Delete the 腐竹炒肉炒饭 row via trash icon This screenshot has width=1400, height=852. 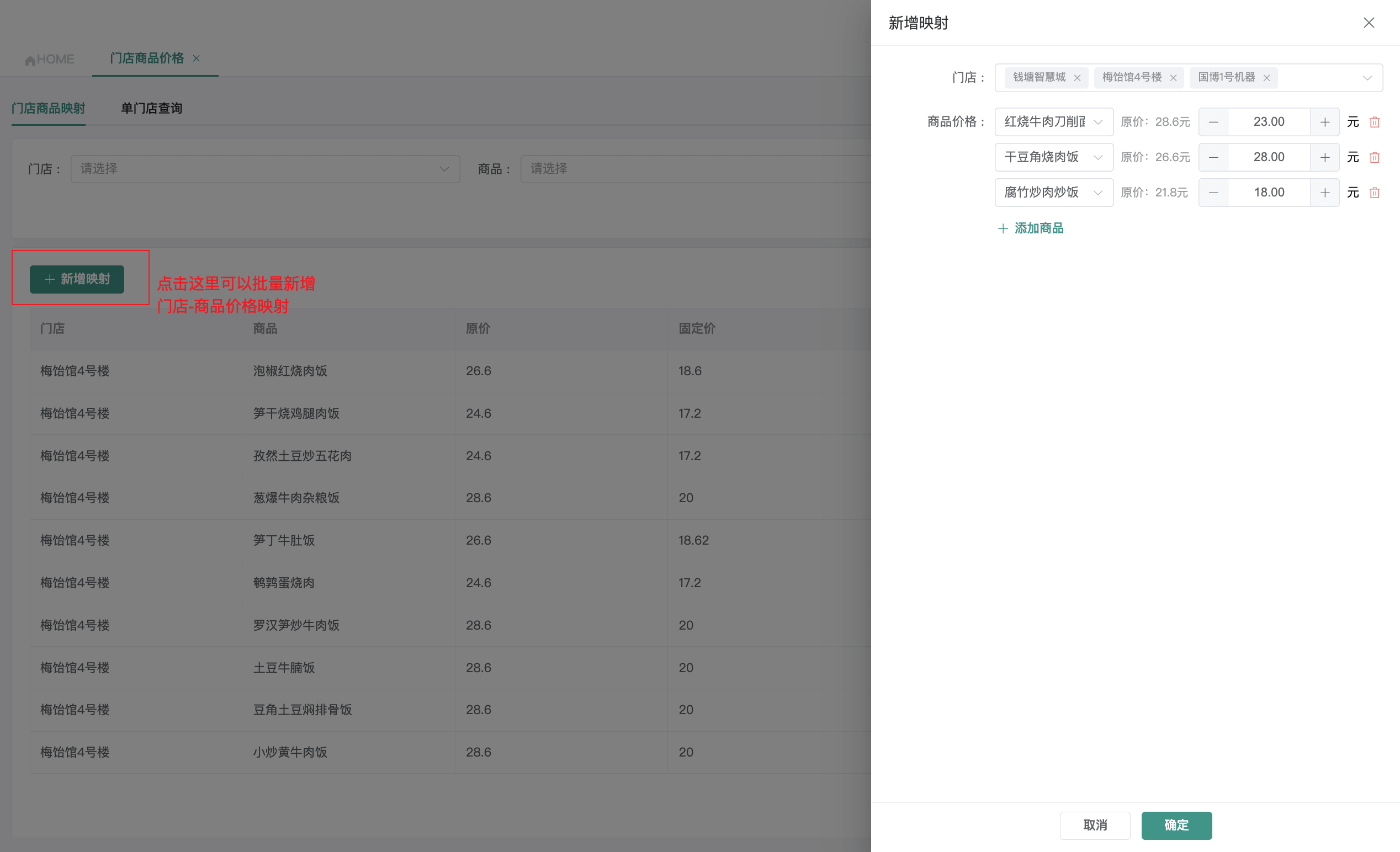(x=1375, y=192)
